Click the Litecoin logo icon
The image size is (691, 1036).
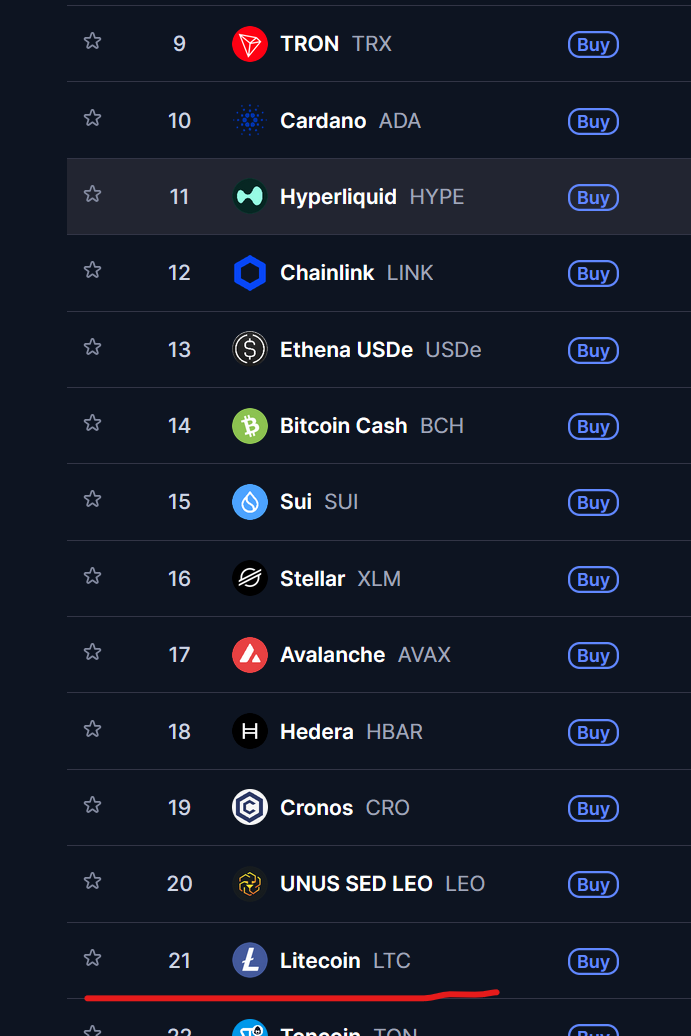point(250,960)
